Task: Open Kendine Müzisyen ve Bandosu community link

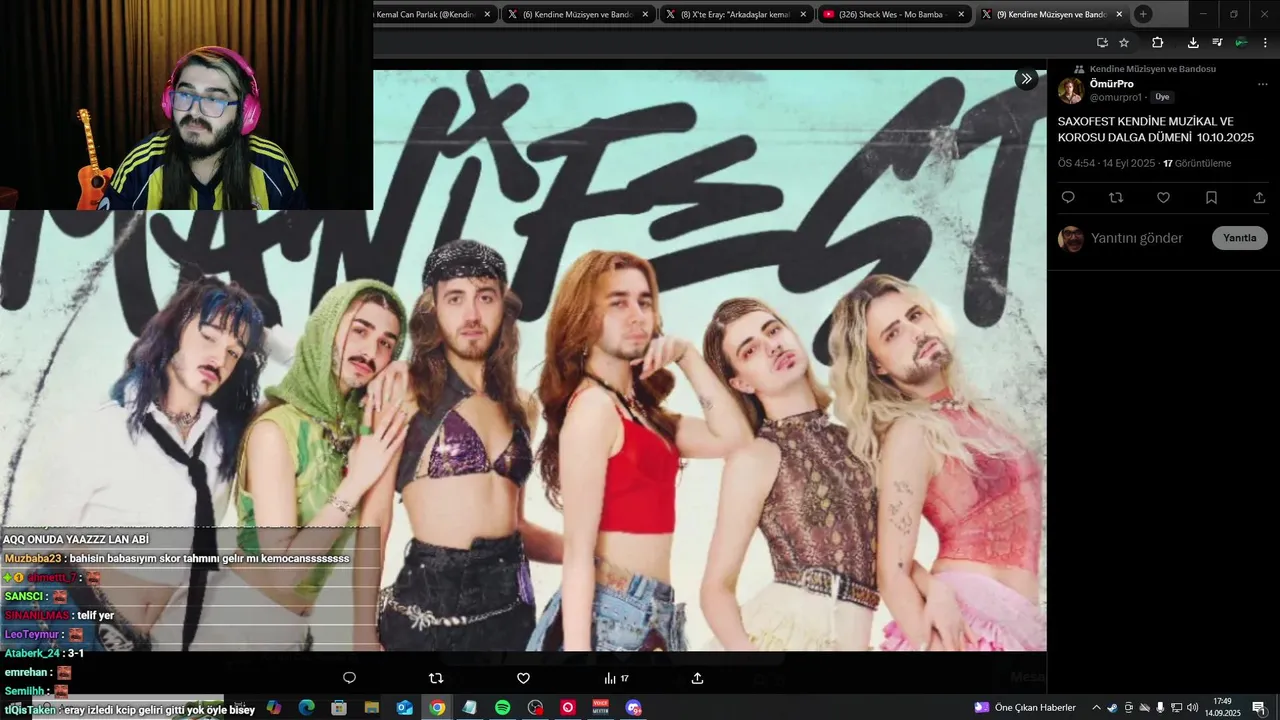Action: click(1152, 69)
